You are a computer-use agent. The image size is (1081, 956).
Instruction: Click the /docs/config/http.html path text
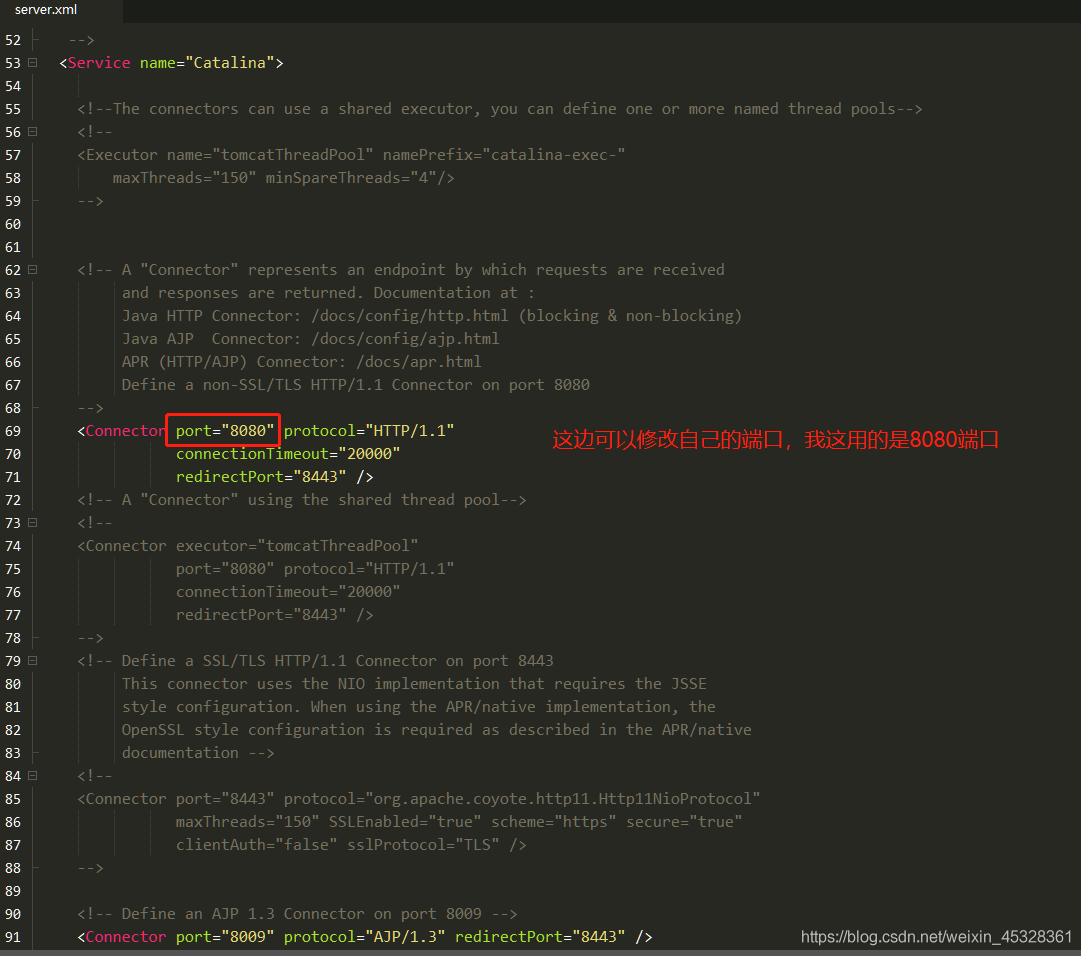[410, 316]
